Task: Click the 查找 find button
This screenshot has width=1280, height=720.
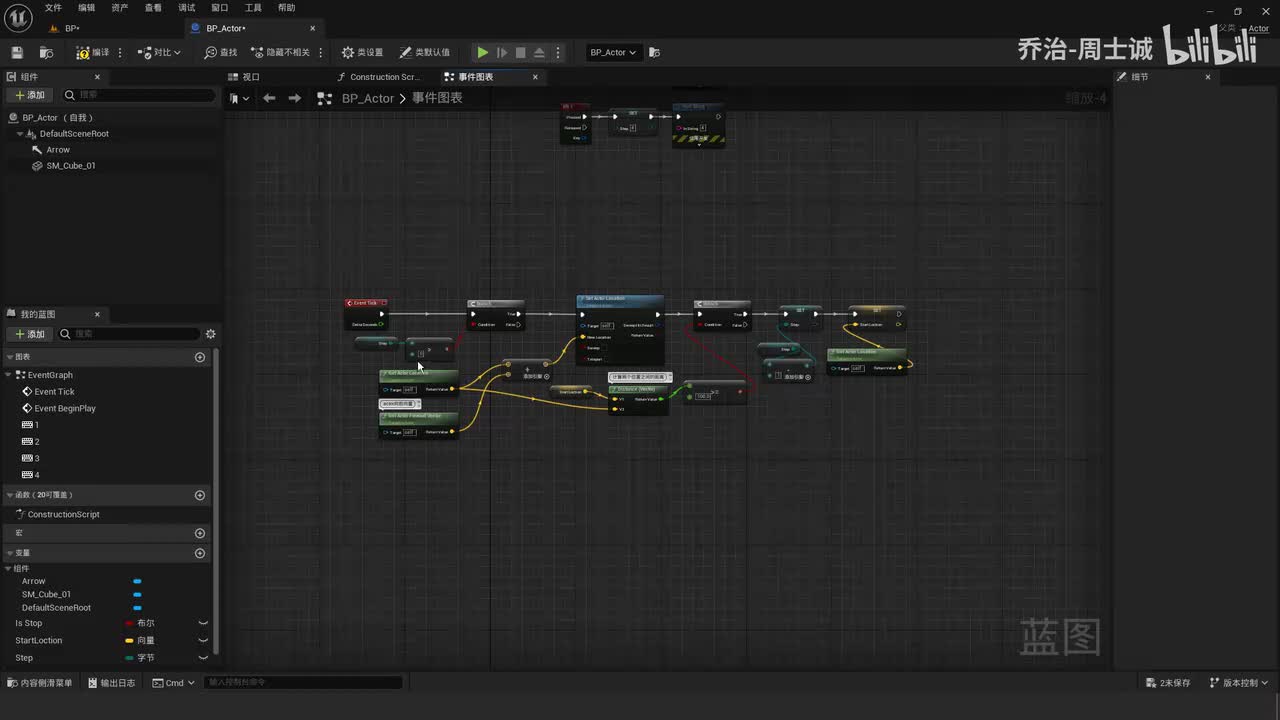Action: point(221,52)
